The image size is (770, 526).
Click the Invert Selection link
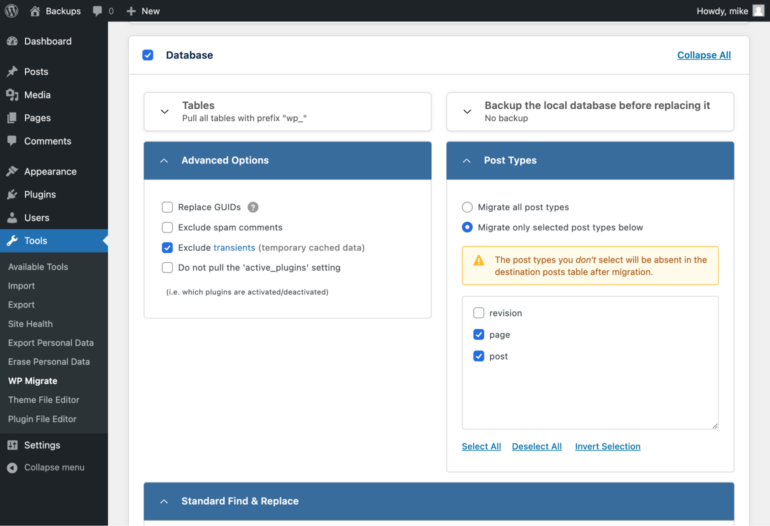pyautogui.click(x=607, y=446)
